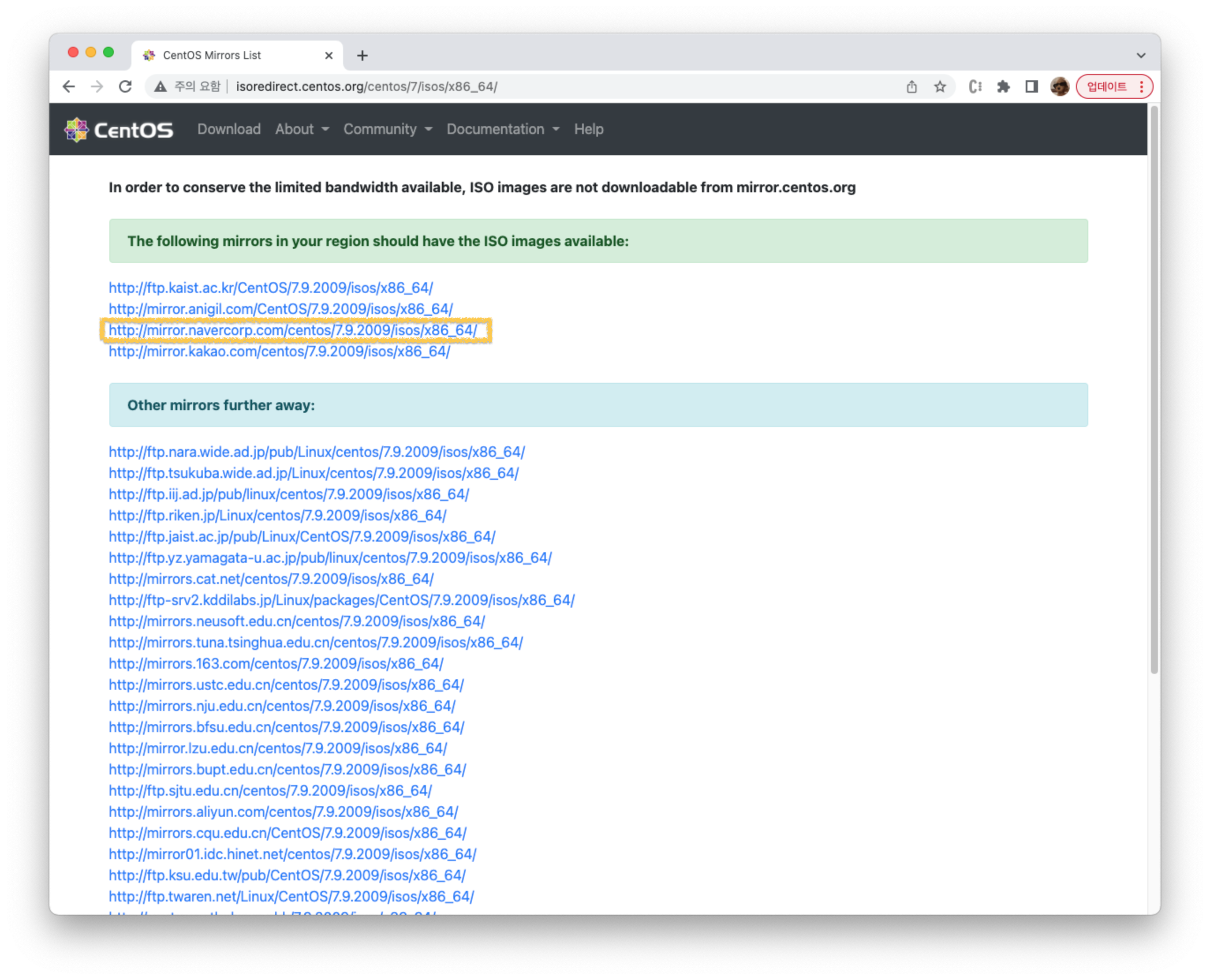Toggle the browser side panel icon
Screen dimensions: 1210x980
1031,86
